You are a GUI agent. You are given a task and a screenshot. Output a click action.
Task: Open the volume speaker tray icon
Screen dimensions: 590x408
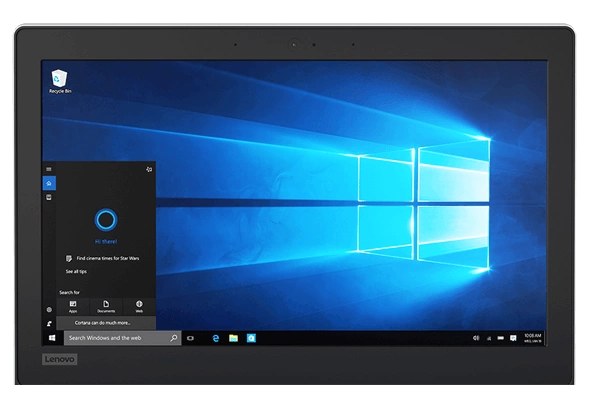(x=476, y=338)
